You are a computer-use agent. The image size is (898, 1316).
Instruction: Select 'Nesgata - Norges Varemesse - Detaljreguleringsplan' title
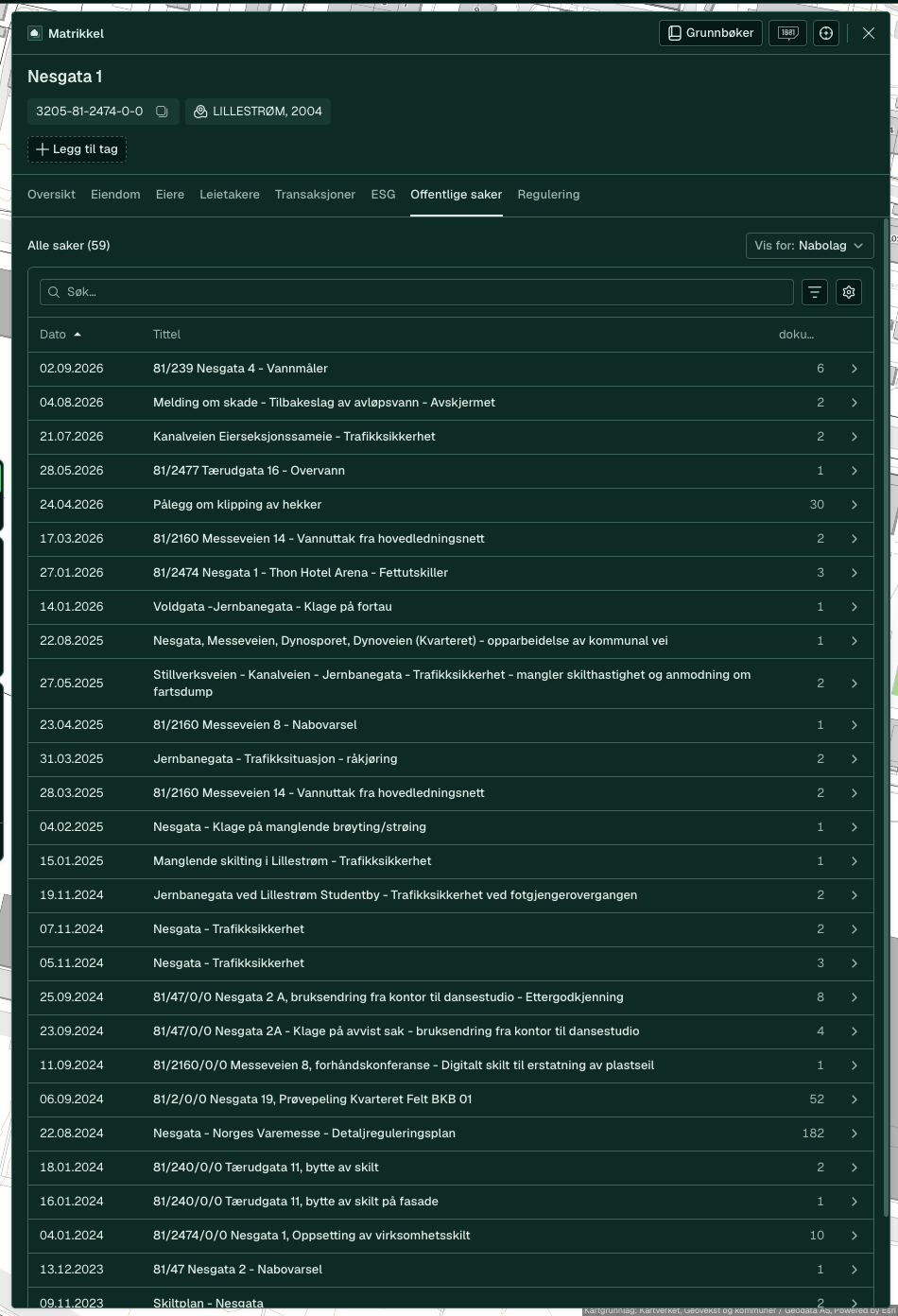point(304,1134)
